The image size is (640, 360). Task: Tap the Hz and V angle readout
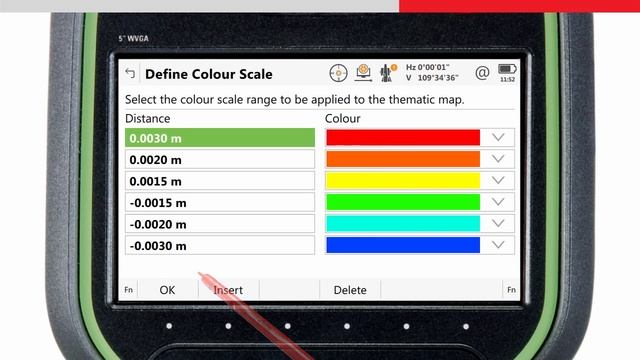pos(432,73)
